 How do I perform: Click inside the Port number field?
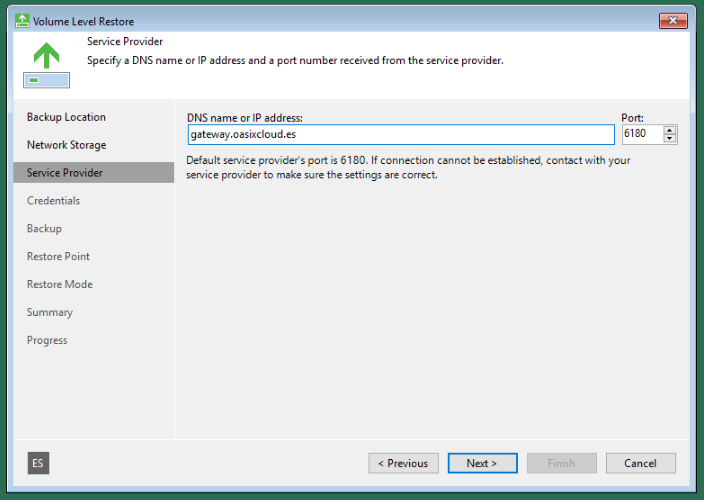pyautogui.click(x=640, y=135)
